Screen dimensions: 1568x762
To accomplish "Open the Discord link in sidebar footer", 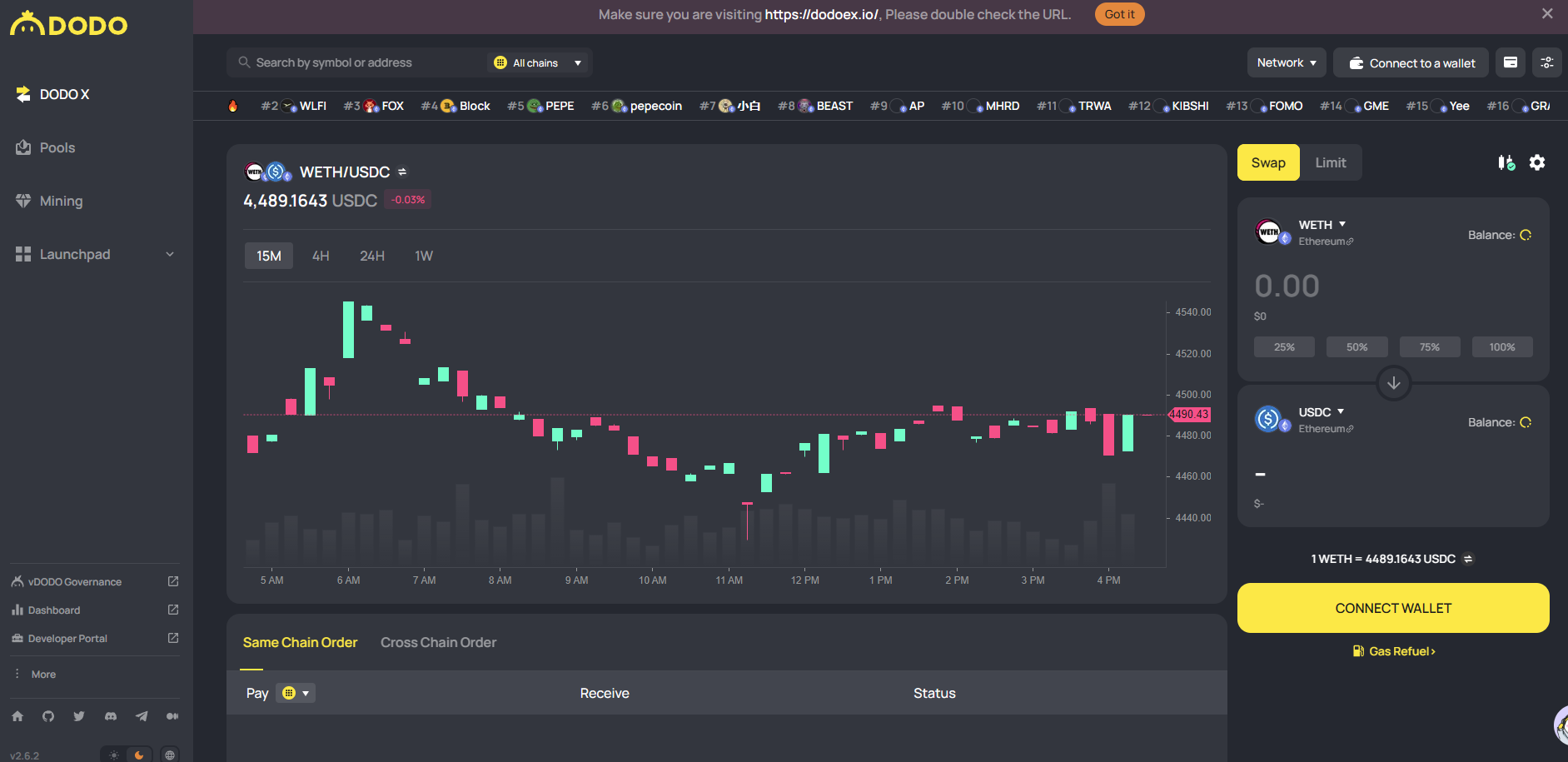I will [x=111, y=716].
